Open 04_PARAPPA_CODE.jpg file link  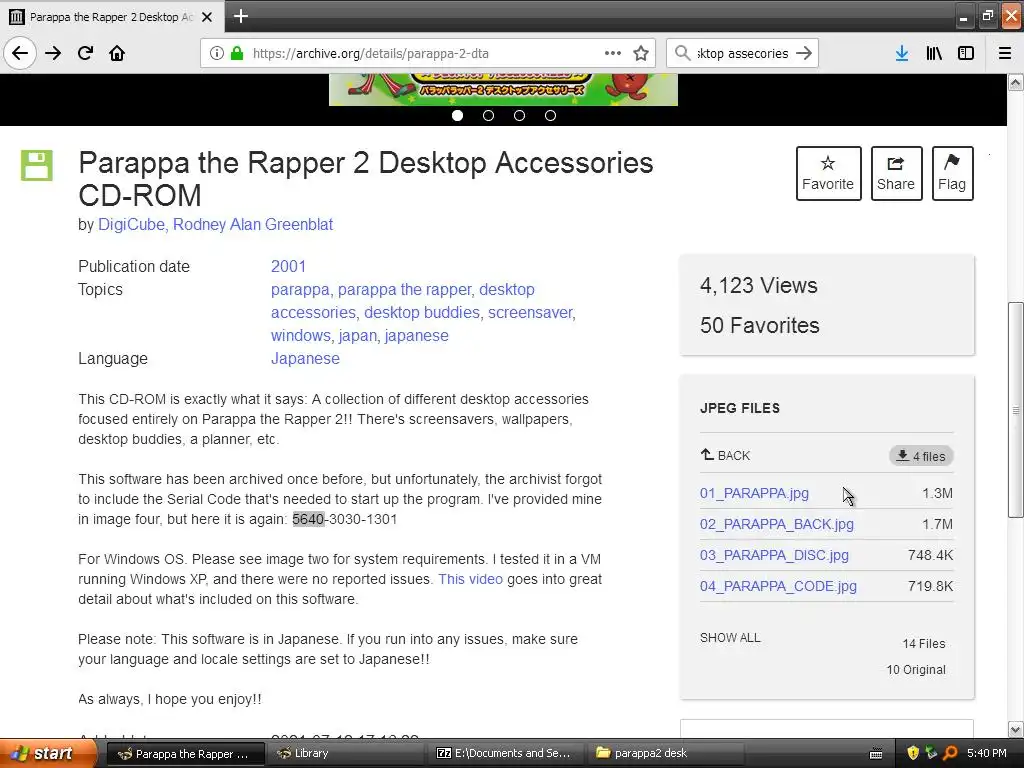(778, 586)
